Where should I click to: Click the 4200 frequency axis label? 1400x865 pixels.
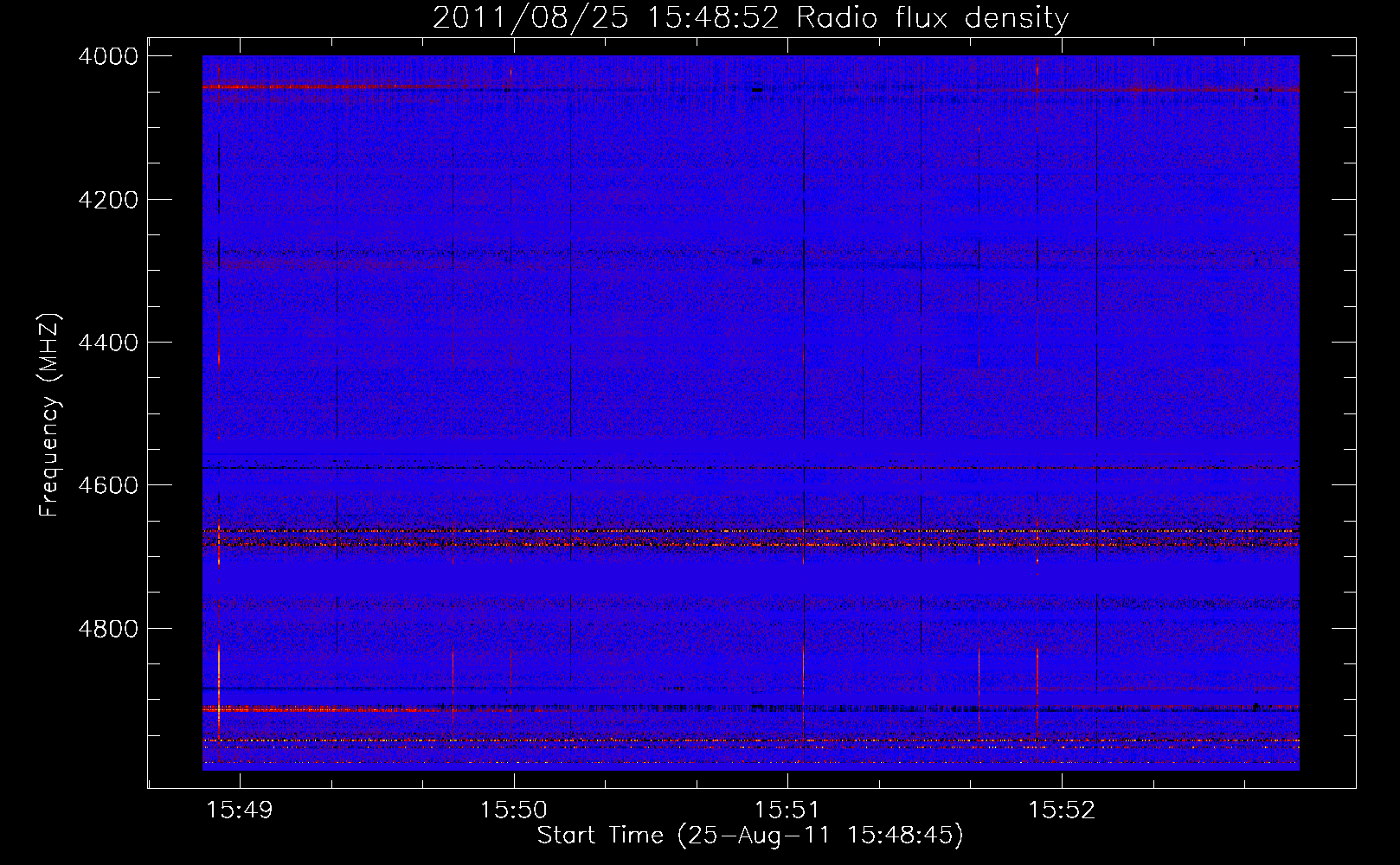pyautogui.click(x=108, y=200)
